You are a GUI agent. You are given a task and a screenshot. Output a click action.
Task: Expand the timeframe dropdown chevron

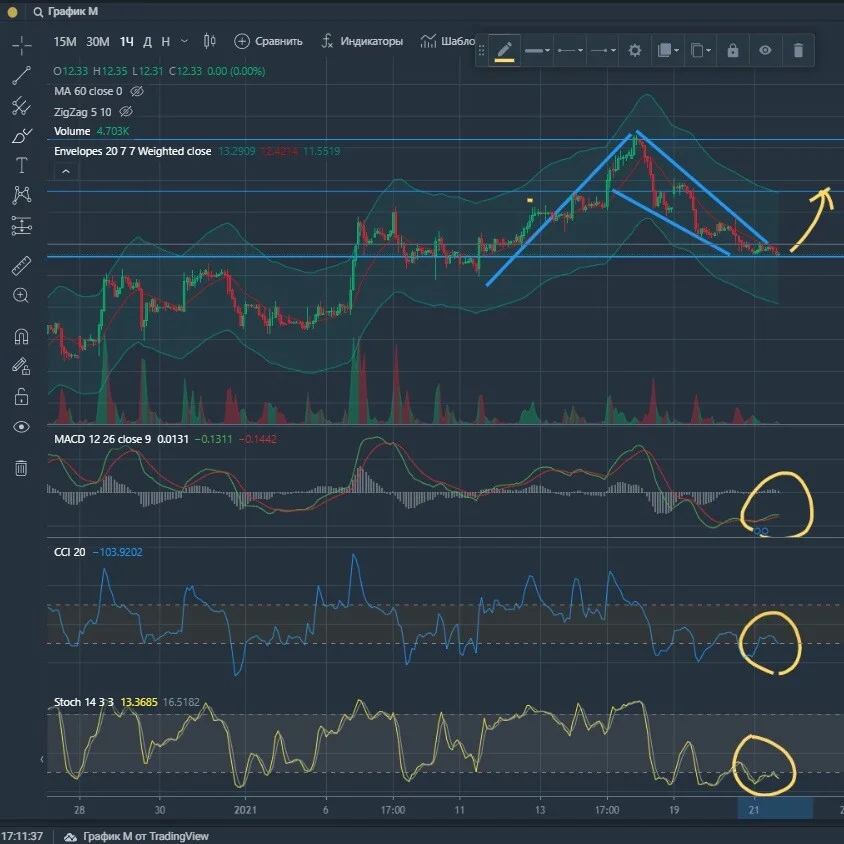[184, 41]
